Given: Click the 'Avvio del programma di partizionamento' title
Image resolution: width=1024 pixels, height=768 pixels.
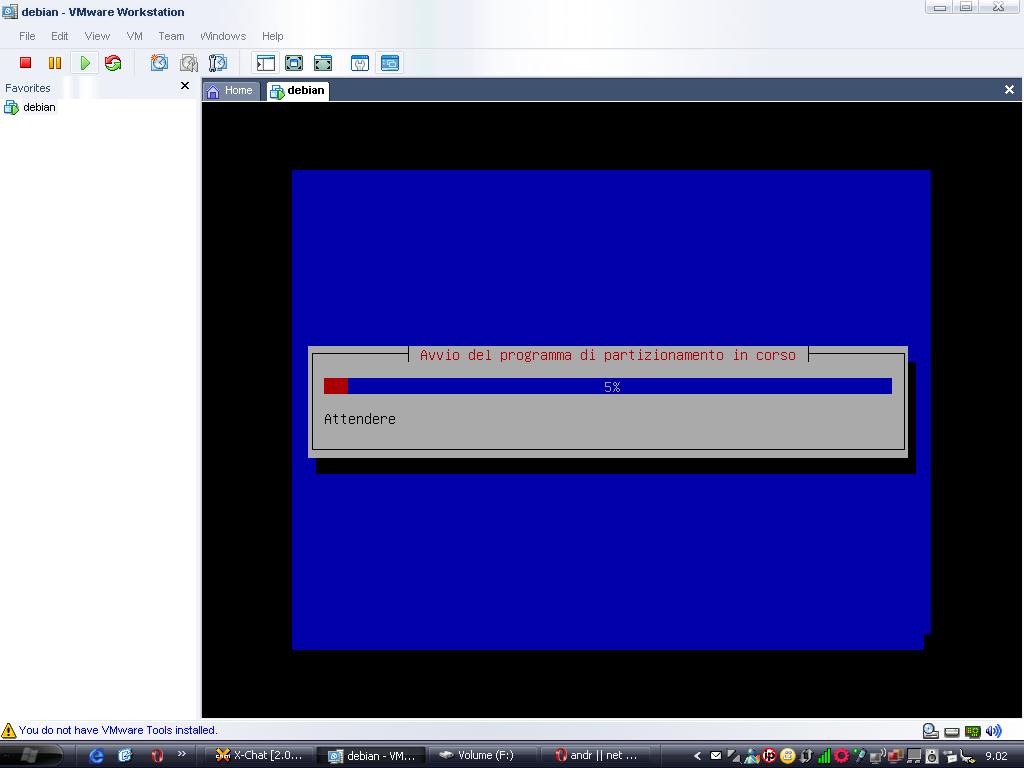Looking at the screenshot, I should 607,355.
